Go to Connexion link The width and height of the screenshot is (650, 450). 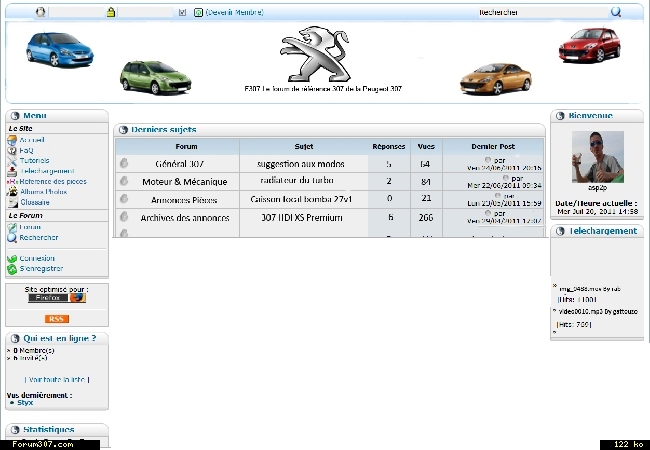[37, 258]
